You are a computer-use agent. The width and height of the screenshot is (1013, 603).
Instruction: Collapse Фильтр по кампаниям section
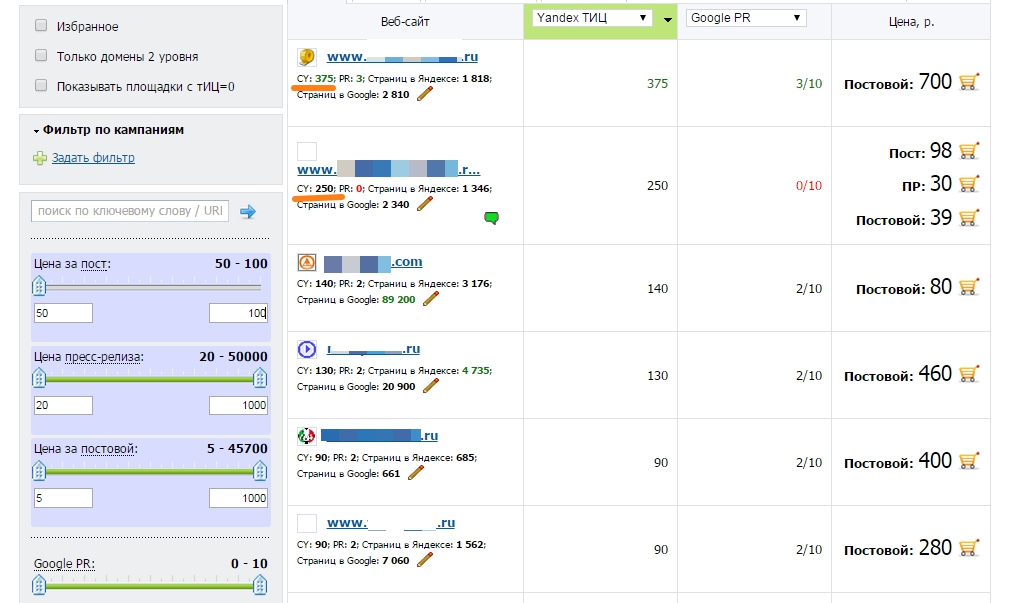pos(109,130)
